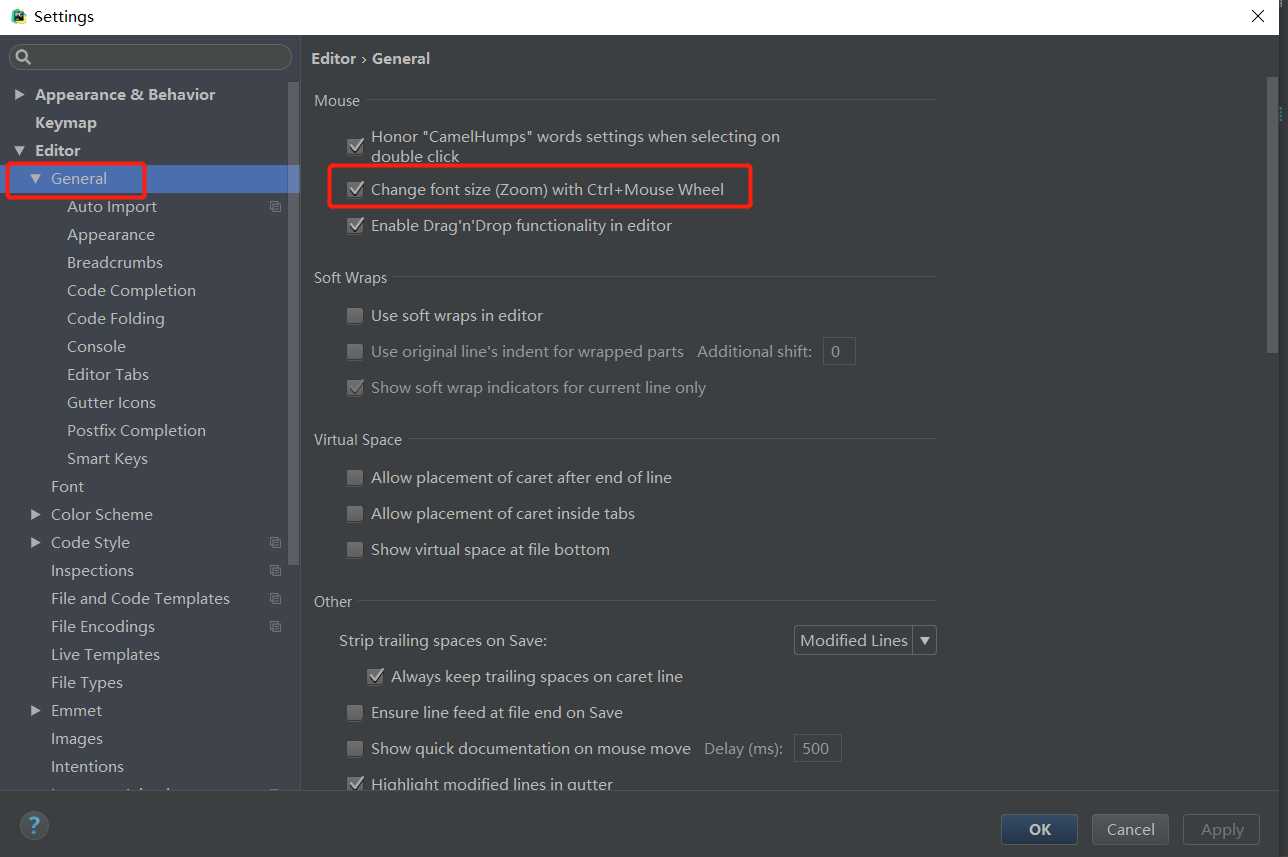The width and height of the screenshot is (1288, 857).
Task: Open Inspections settings
Action: (92, 571)
